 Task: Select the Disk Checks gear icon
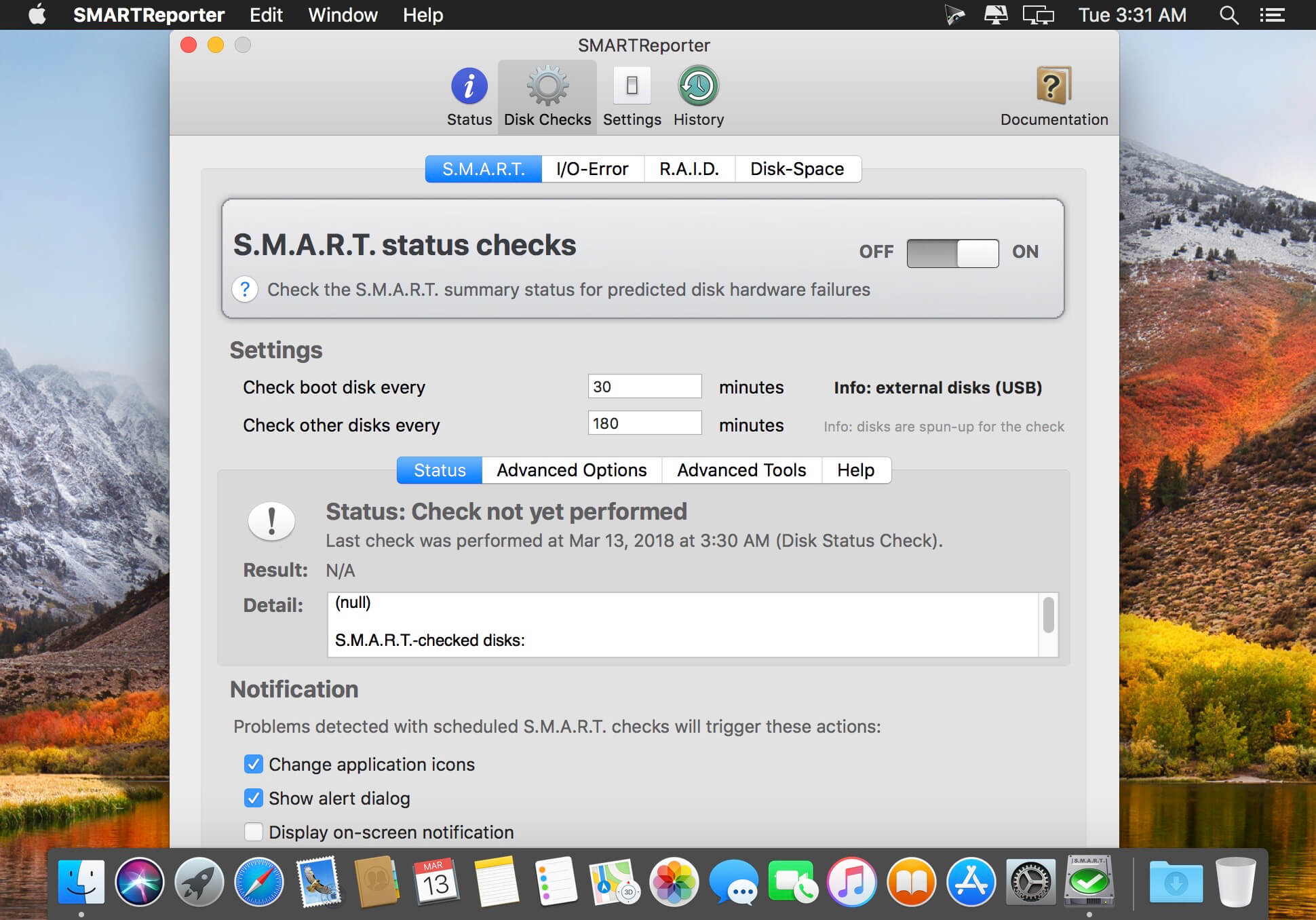pos(547,86)
